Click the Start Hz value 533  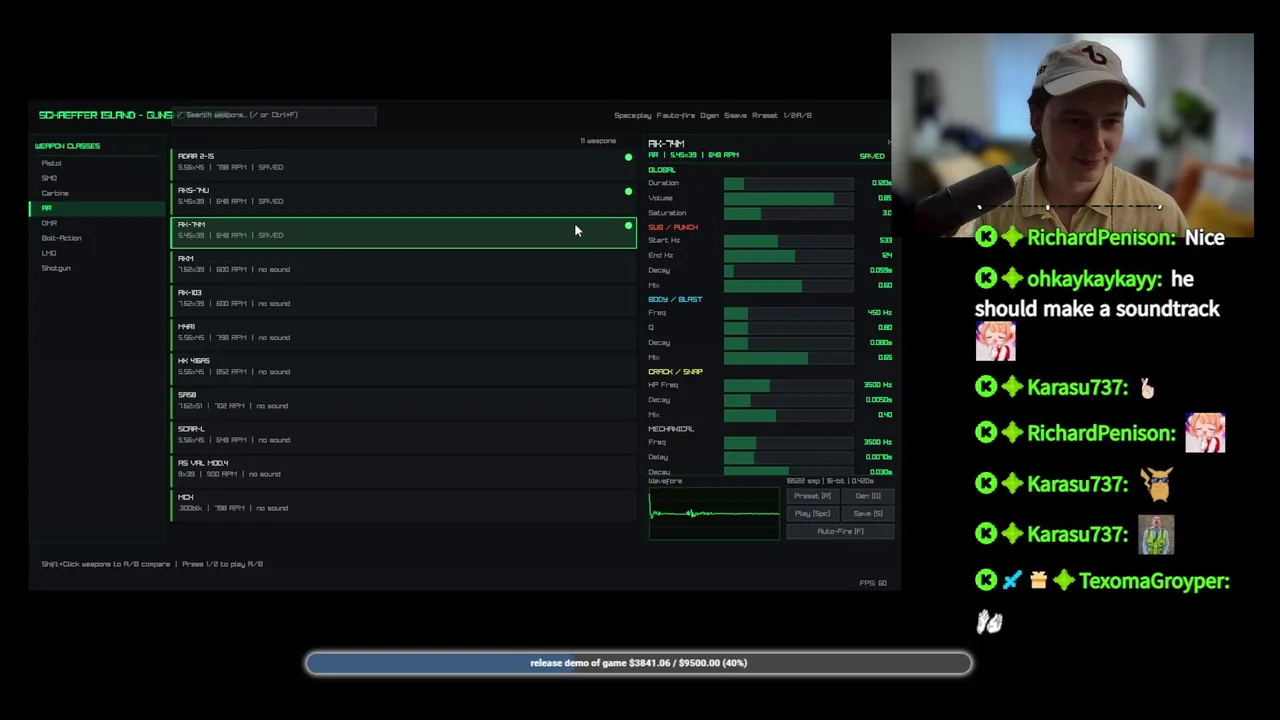[885, 241]
